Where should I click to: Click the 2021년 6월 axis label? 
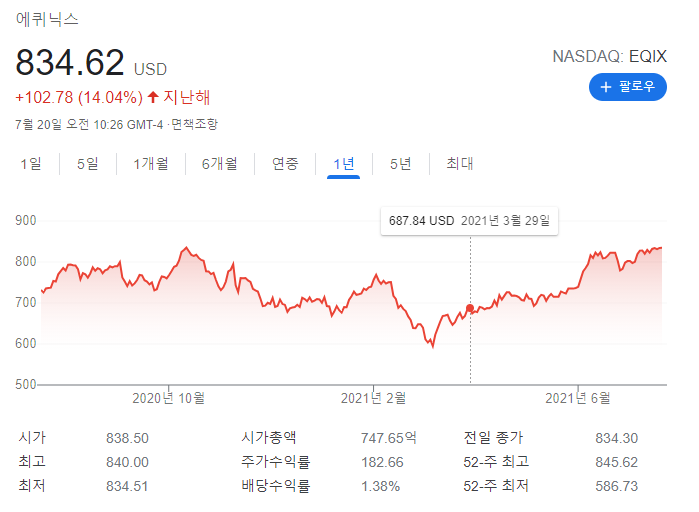578,398
